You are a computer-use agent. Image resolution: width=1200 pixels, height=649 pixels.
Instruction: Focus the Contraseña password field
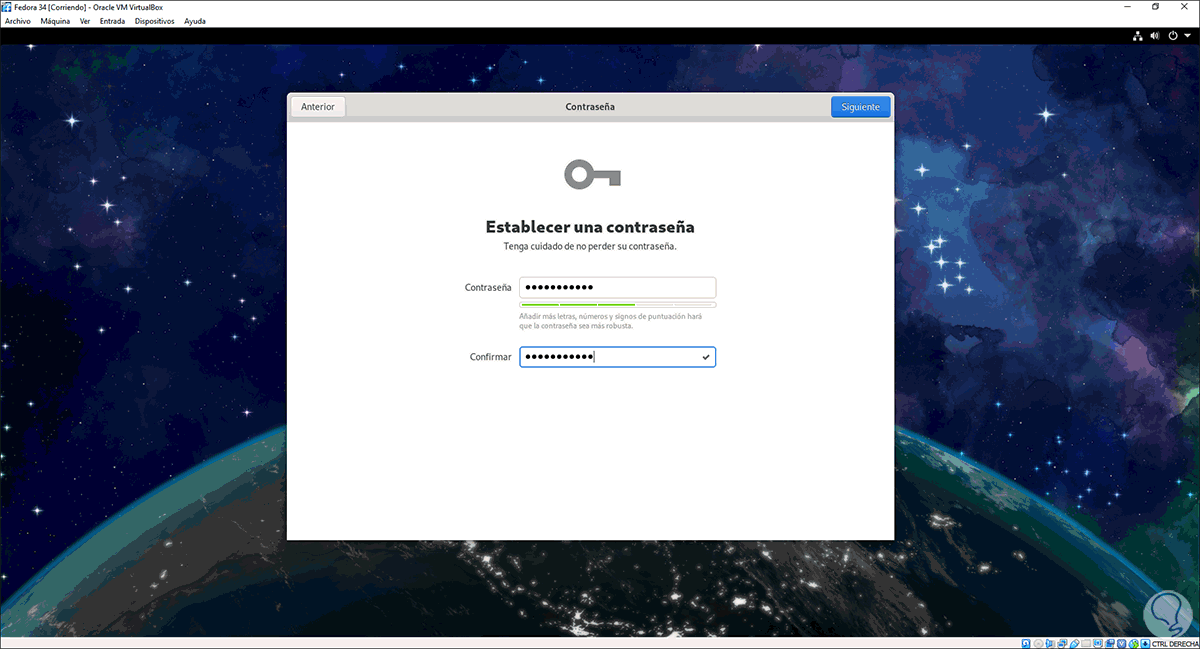[617, 287]
